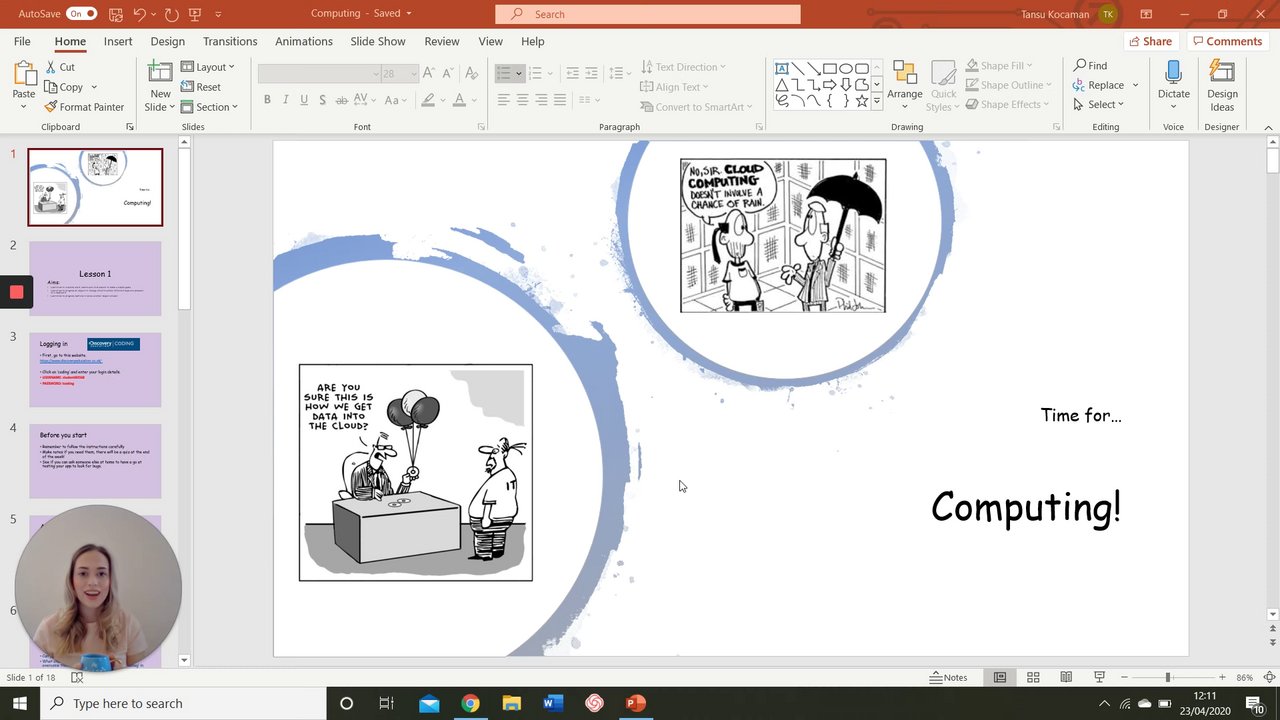This screenshot has height=720, width=1280.
Task: Open the font size dropdown
Action: [x=414, y=73]
